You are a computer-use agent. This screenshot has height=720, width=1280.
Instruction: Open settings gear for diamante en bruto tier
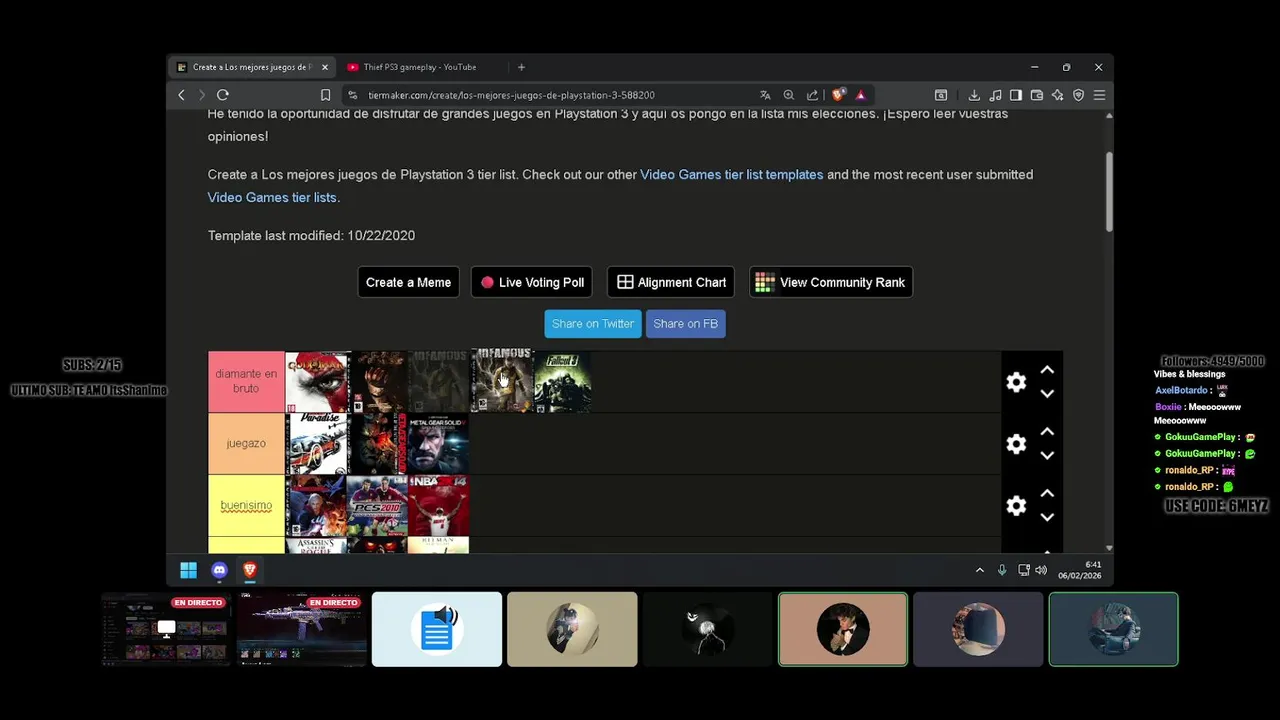[1016, 382]
